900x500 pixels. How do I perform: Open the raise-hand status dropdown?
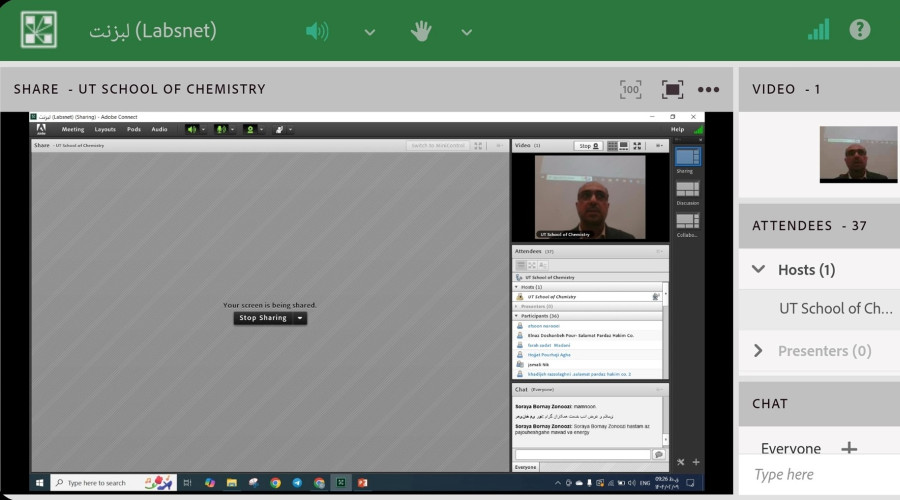(466, 32)
